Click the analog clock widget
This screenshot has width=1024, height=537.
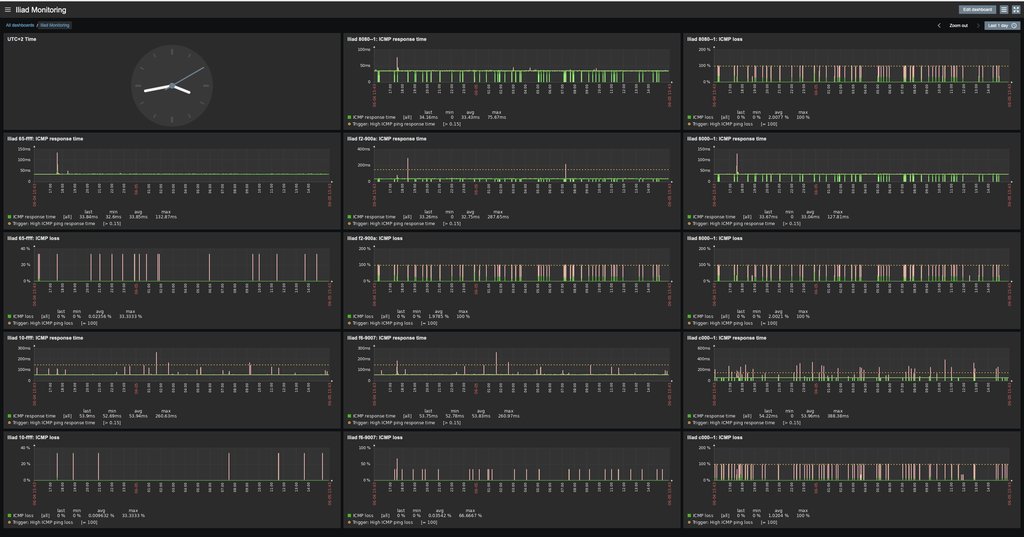174,87
